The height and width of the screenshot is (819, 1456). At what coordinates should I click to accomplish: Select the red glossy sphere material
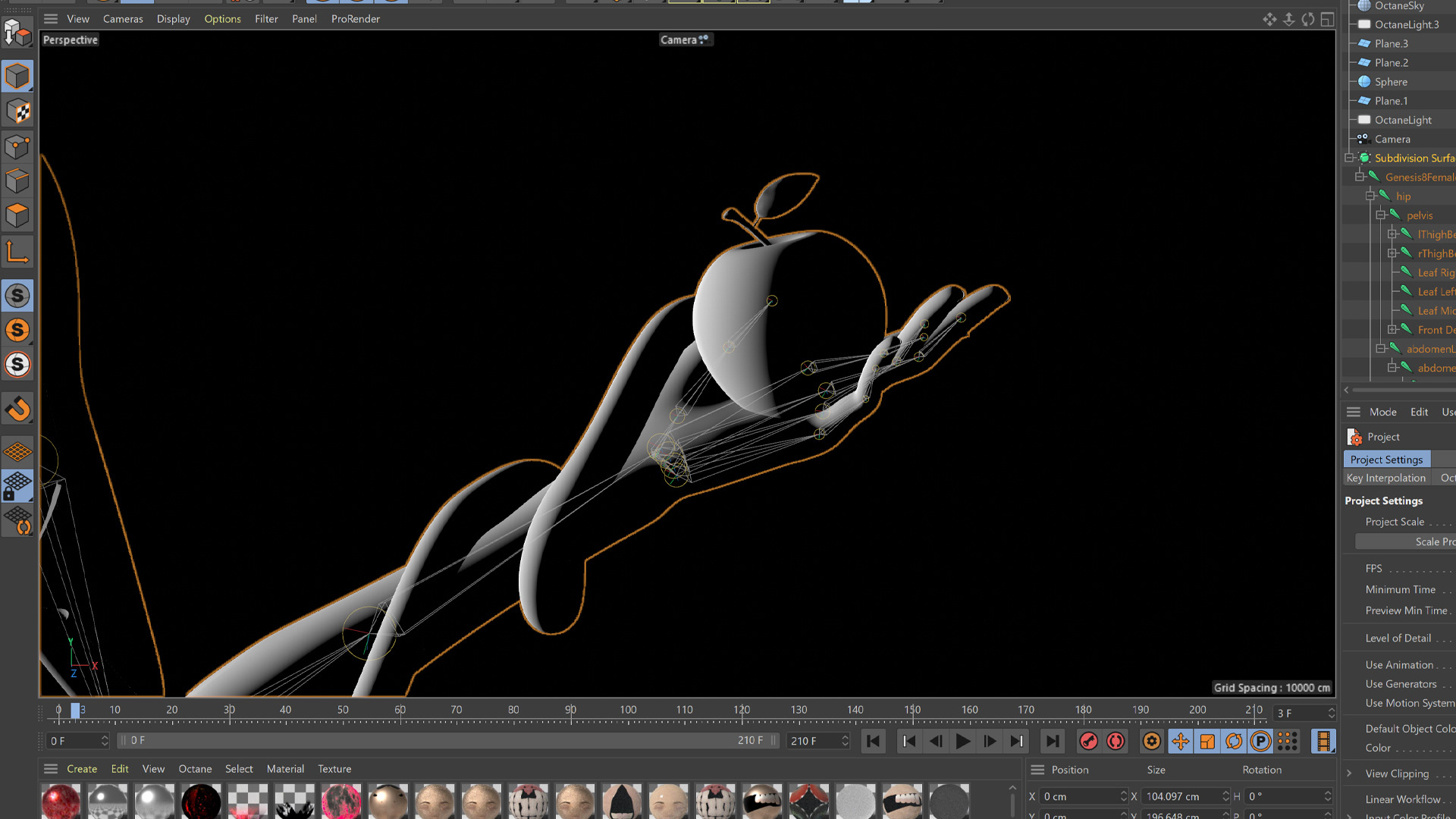[61, 801]
